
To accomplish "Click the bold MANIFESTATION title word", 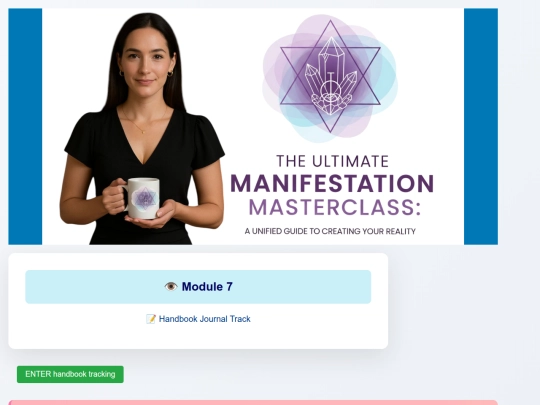I will pyautogui.click(x=332, y=184).
